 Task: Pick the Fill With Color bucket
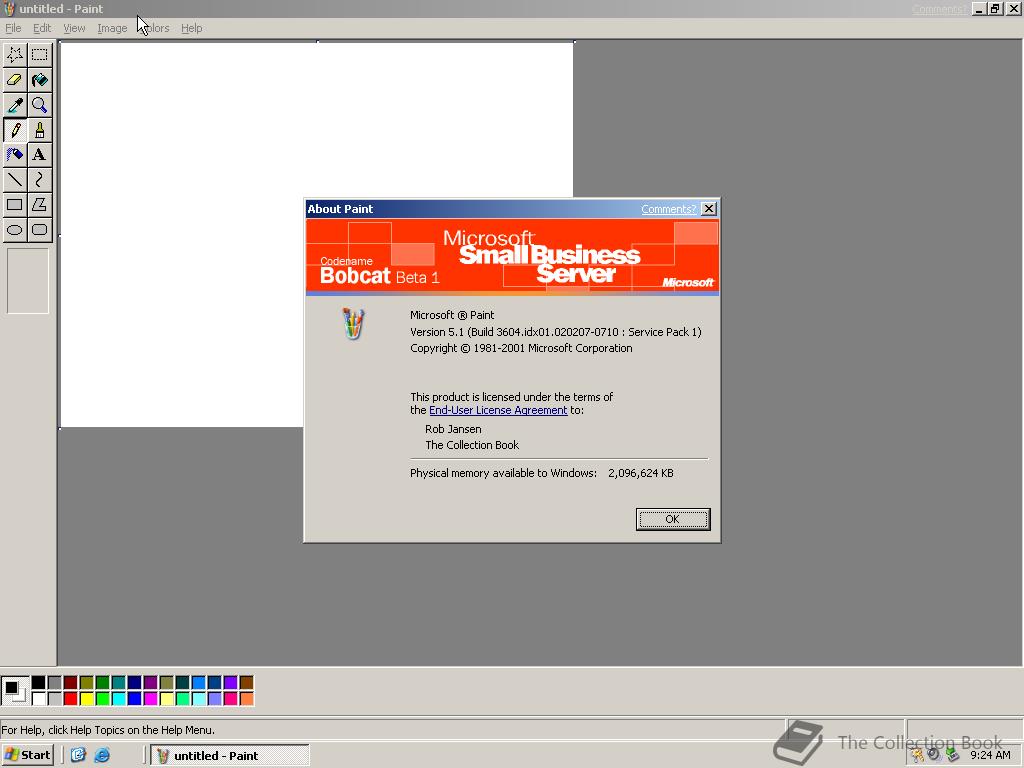tap(40, 80)
